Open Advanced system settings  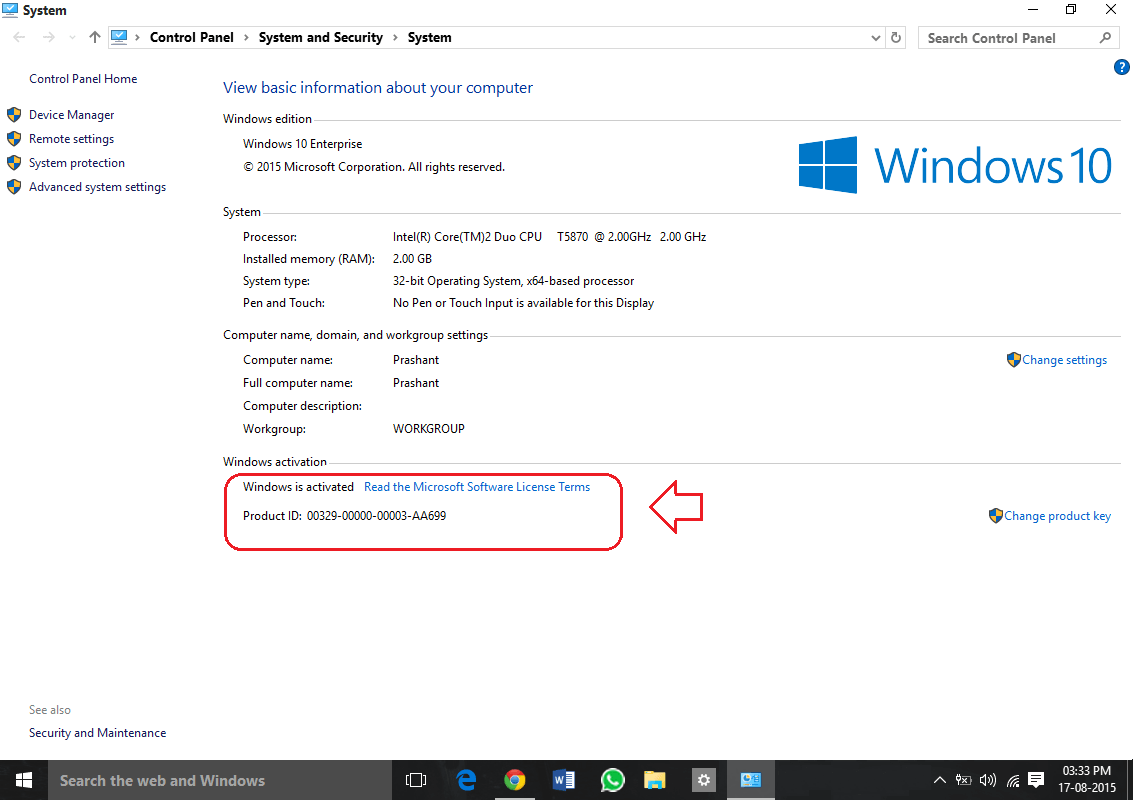tap(97, 186)
